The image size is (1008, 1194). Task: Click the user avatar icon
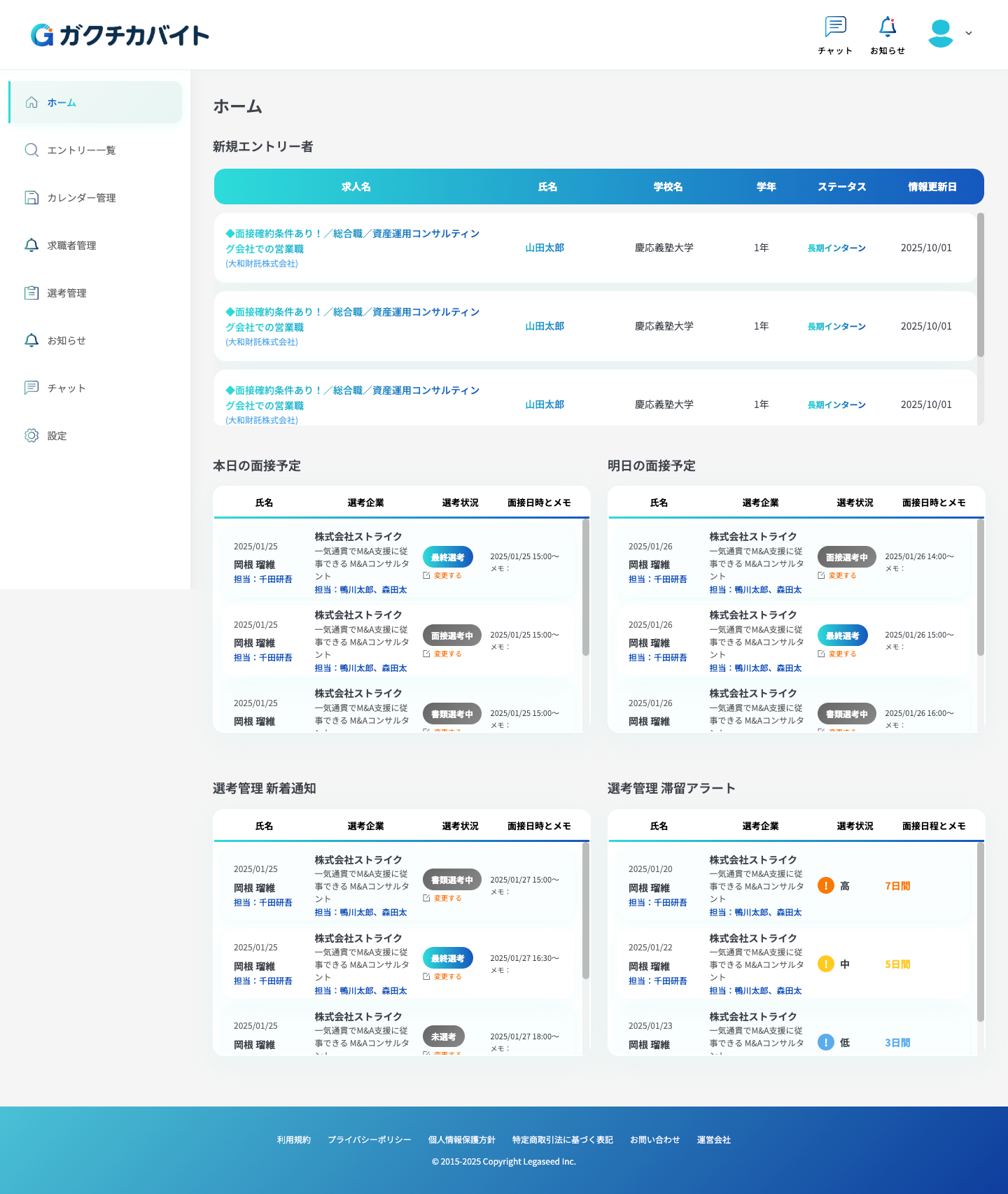(940, 33)
